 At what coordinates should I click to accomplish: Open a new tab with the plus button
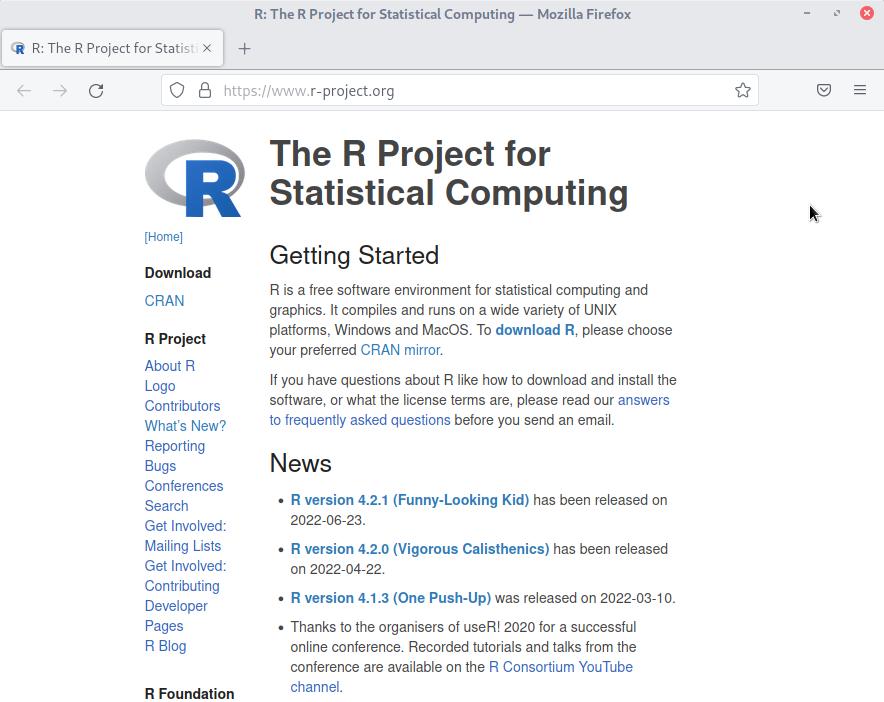click(x=244, y=48)
